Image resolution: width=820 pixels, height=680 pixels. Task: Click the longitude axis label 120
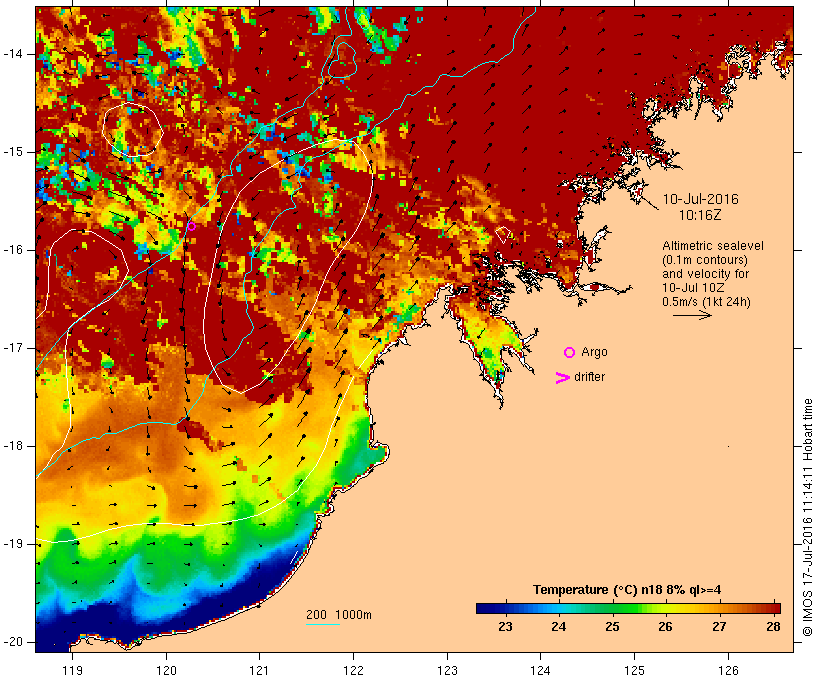click(x=166, y=671)
